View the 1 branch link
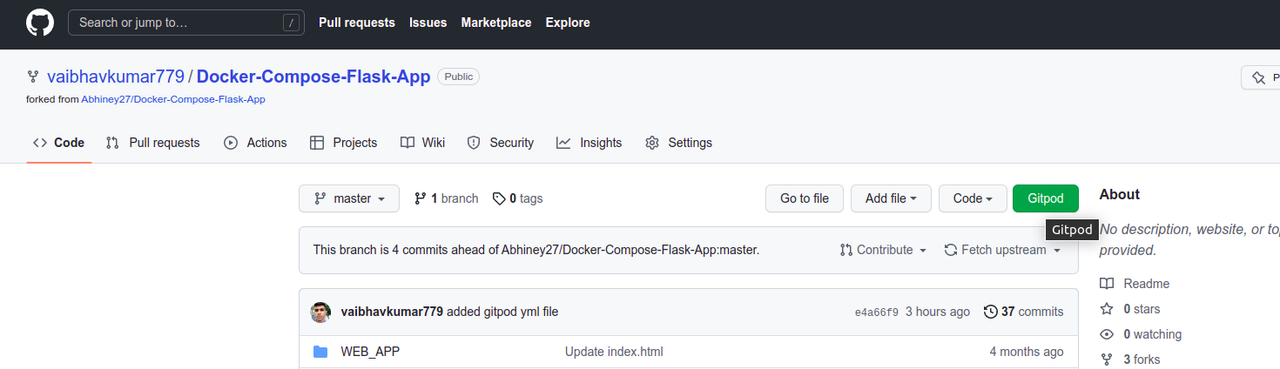Image resolution: width=1280 pixels, height=369 pixels. coord(446,199)
